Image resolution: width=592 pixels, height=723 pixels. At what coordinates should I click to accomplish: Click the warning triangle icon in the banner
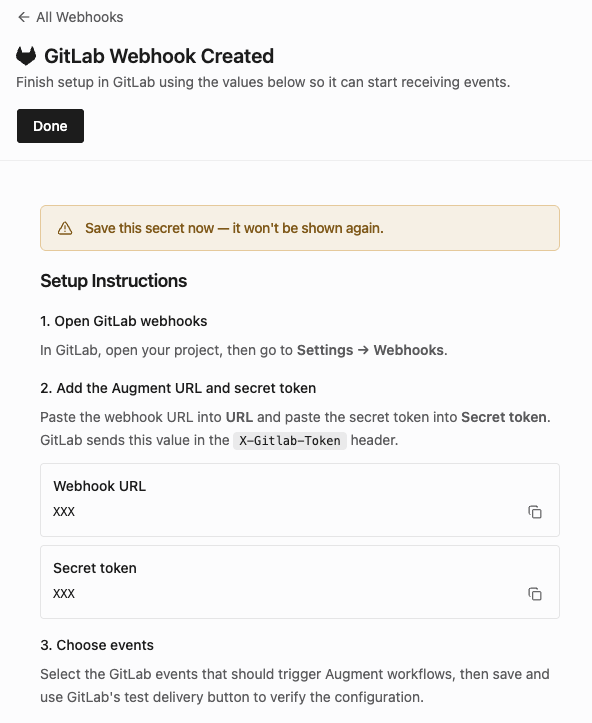point(65,228)
